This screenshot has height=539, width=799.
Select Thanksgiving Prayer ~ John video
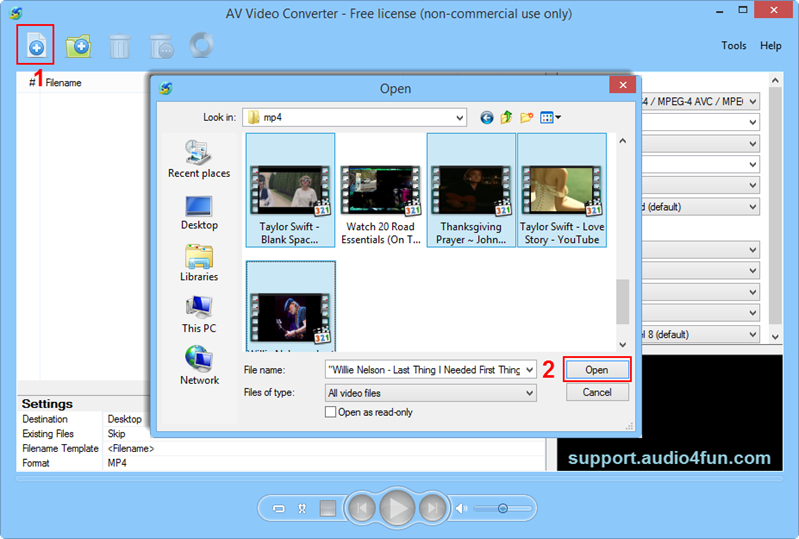(x=471, y=190)
